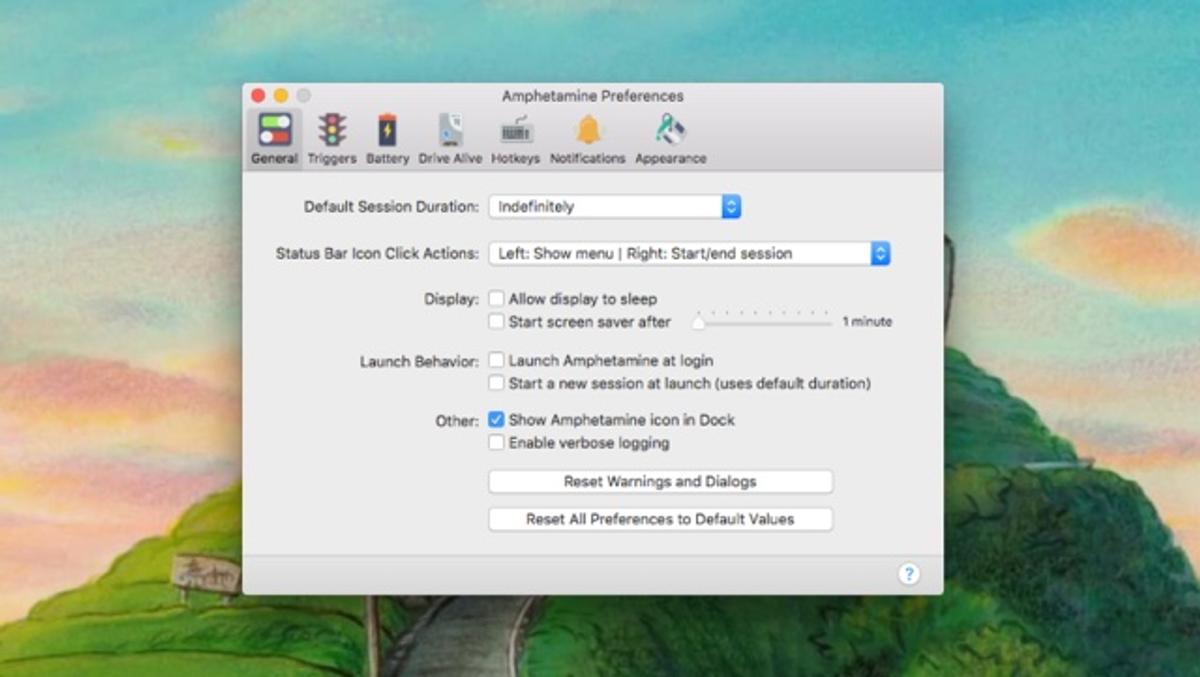
Task: Select the Battery preferences icon
Action: click(387, 131)
